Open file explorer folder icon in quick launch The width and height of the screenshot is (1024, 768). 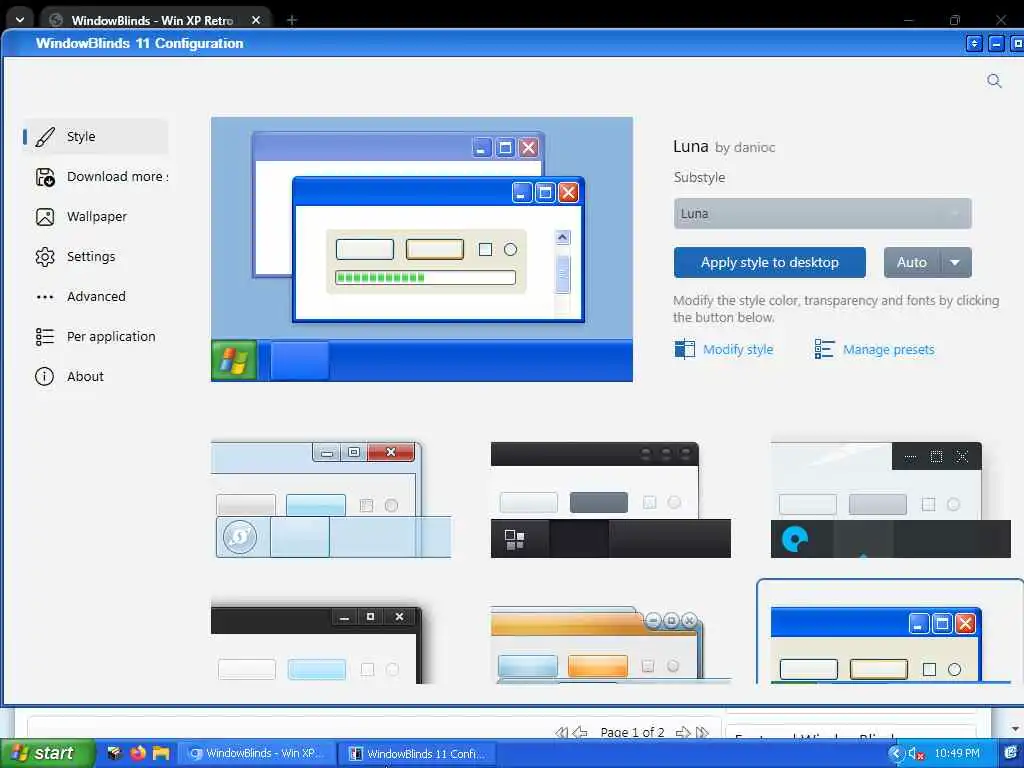click(161, 753)
